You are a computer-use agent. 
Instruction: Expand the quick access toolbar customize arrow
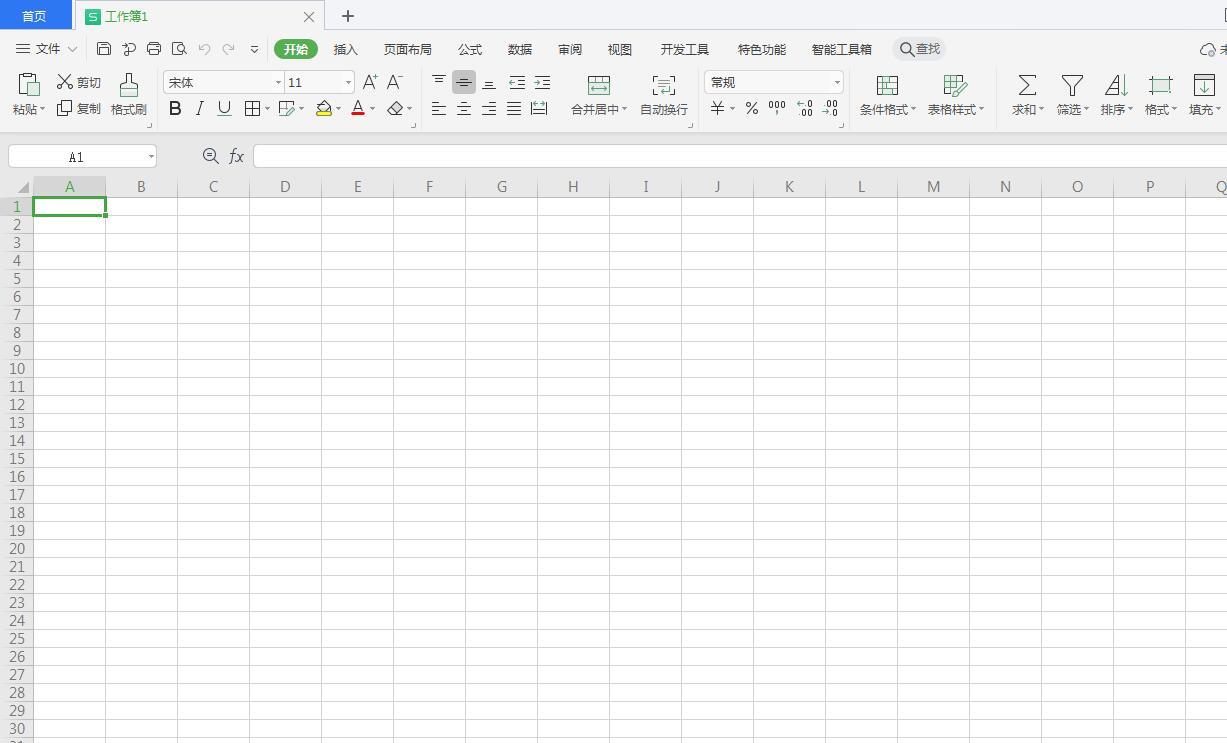254,48
